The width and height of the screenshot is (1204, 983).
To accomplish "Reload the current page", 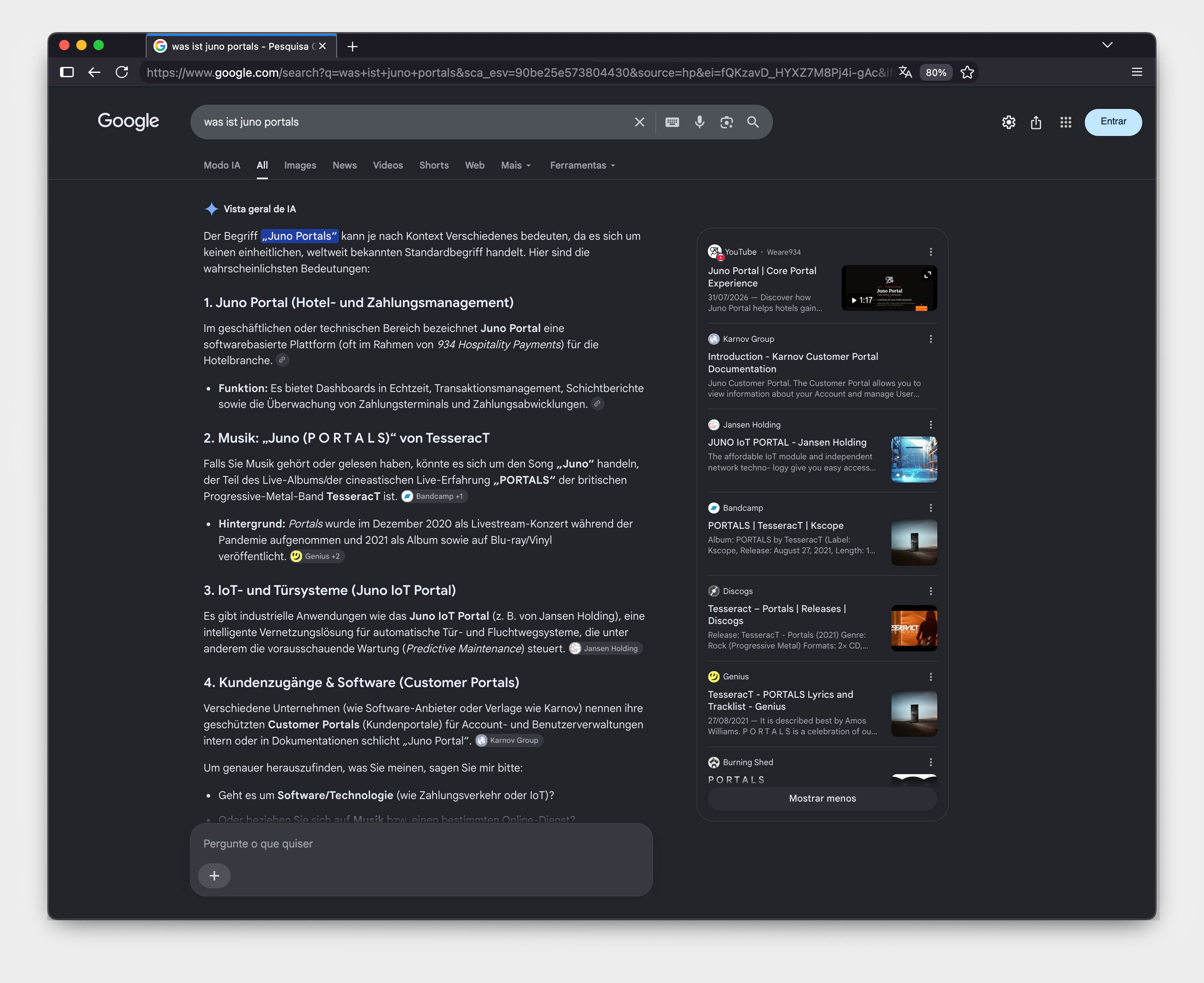I will pyautogui.click(x=122, y=72).
